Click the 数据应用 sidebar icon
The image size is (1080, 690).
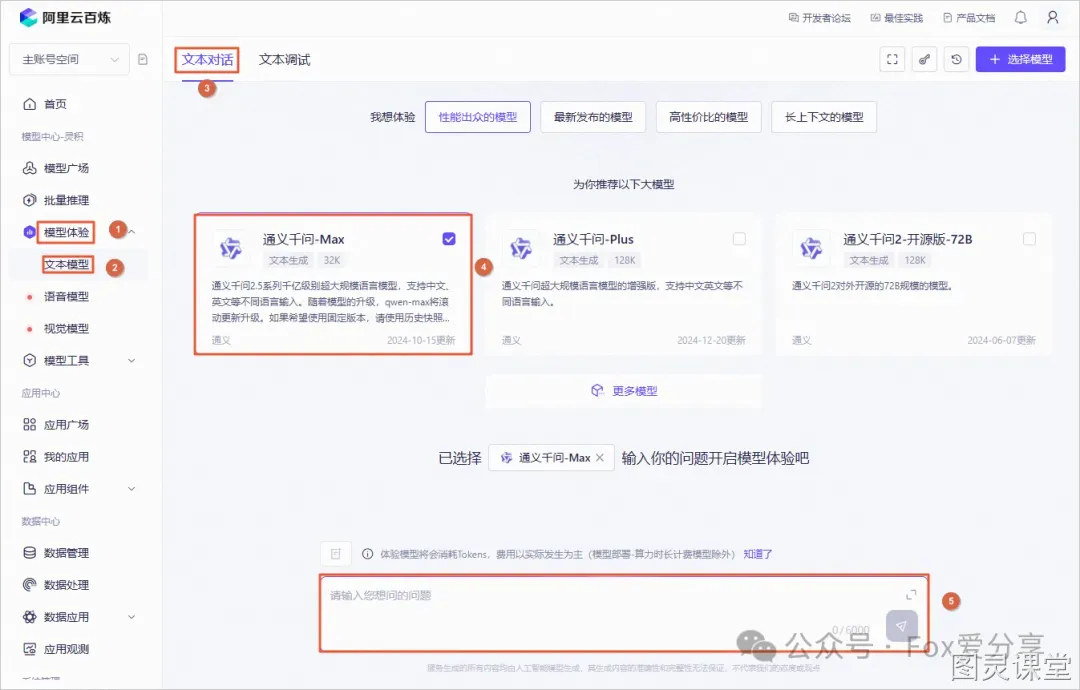pos(30,617)
